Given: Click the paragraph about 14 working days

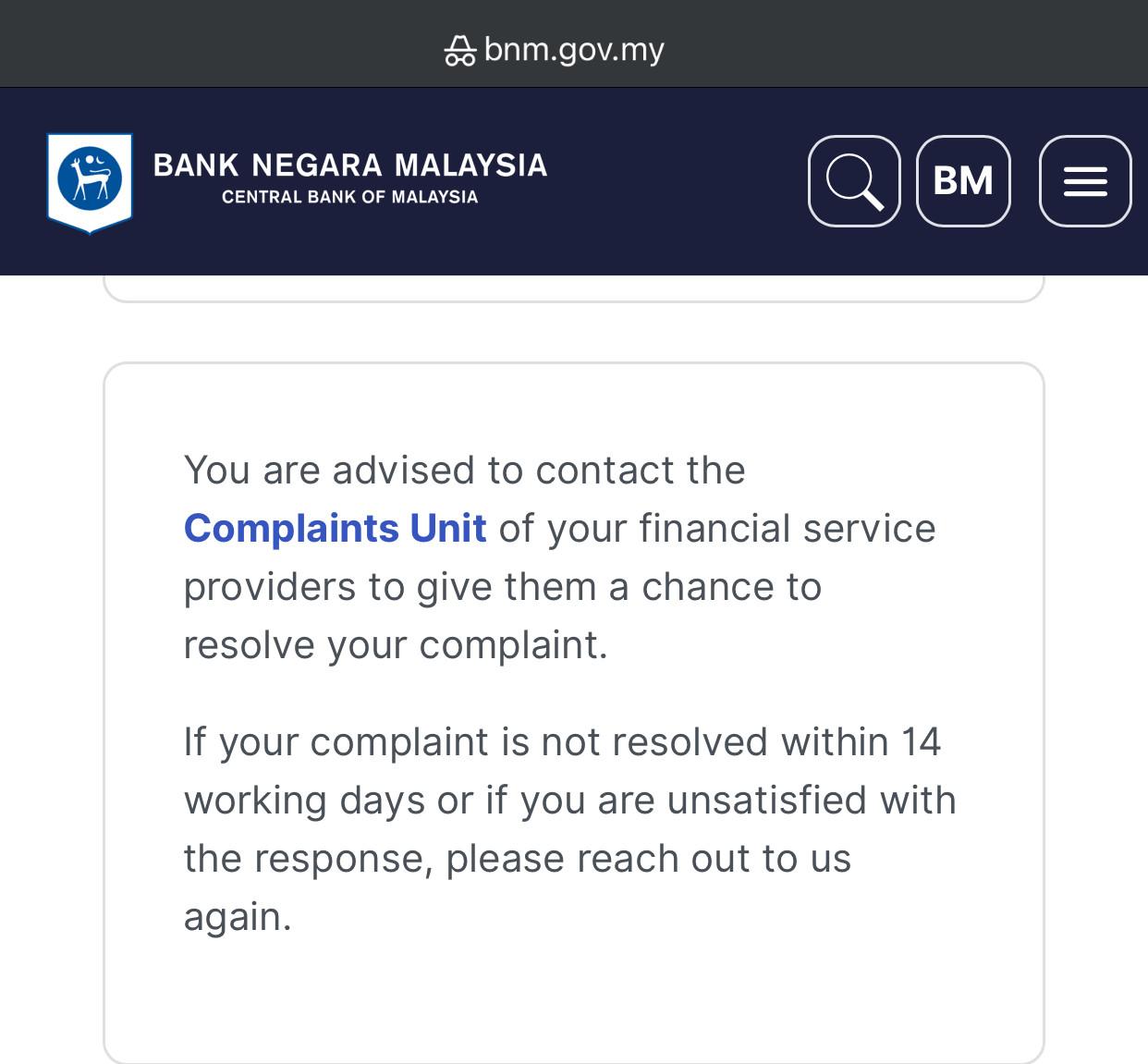Looking at the screenshot, I should coord(569,829).
